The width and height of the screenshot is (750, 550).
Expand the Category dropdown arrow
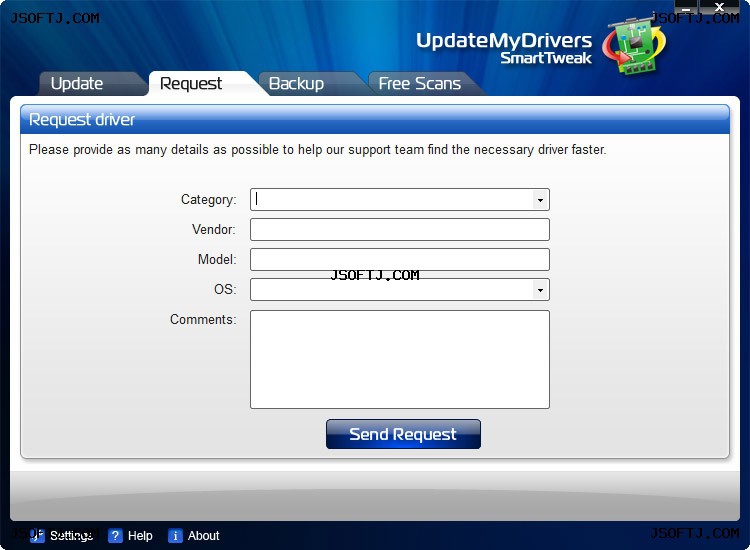(x=540, y=200)
